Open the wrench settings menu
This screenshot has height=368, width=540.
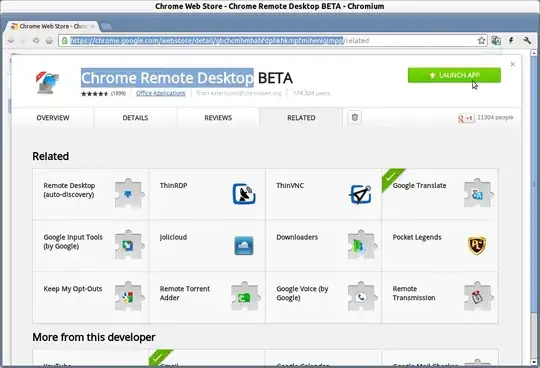[x=527, y=41]
